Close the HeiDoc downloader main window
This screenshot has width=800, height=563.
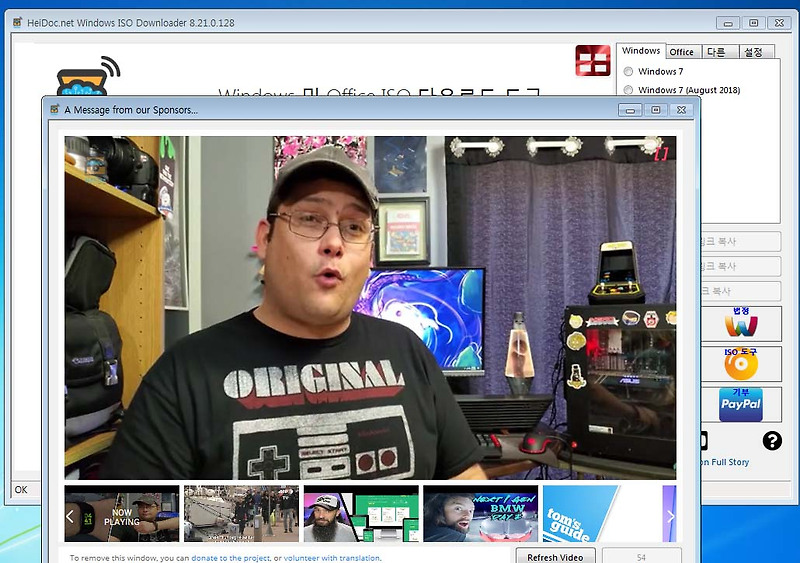click(779, 23)
